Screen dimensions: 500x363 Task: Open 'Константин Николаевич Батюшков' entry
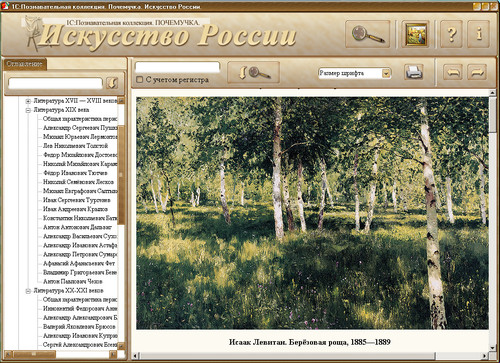pyautogui.click(x=80, y=218)
